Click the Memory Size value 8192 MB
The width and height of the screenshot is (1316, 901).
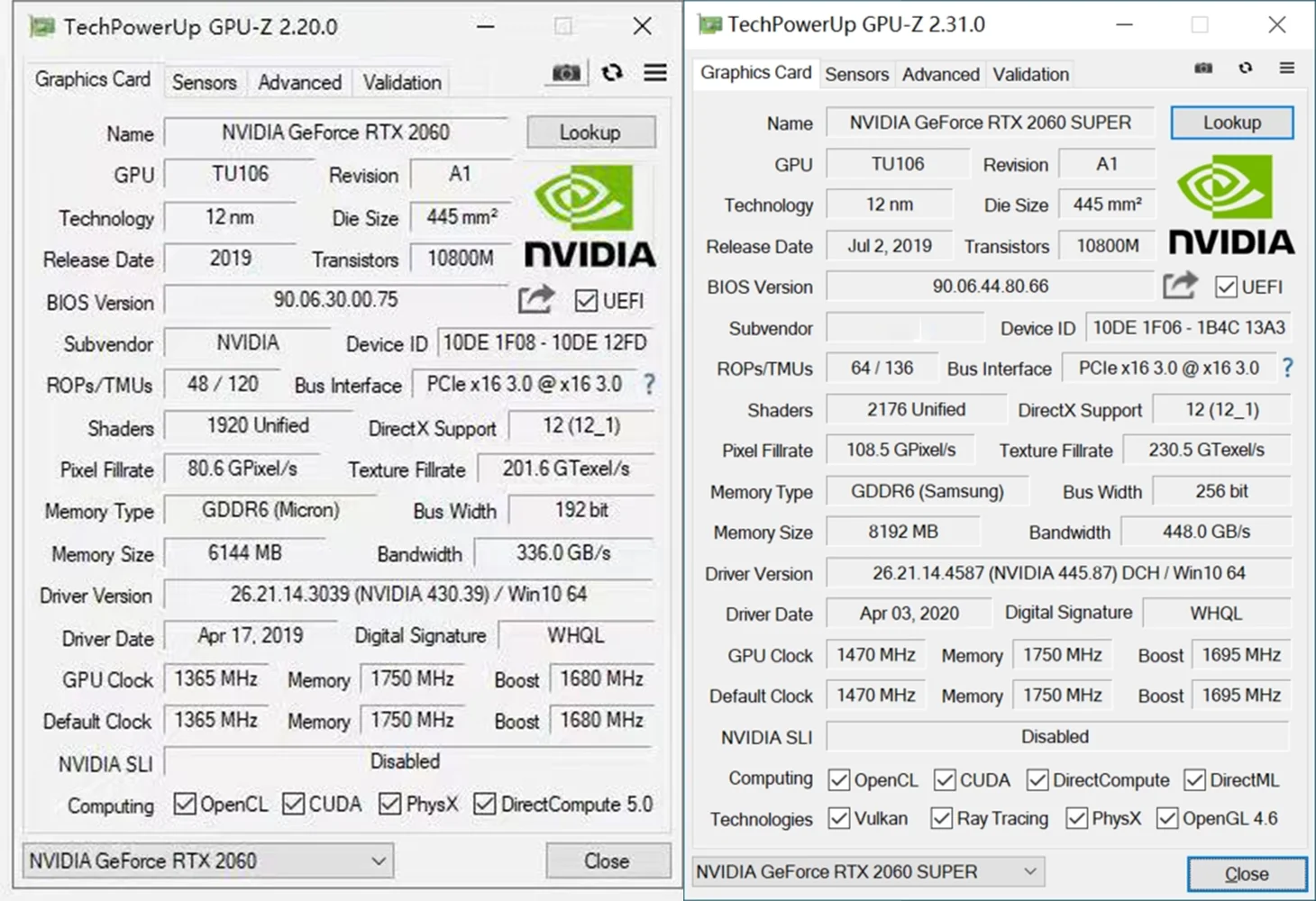point(903,532)
